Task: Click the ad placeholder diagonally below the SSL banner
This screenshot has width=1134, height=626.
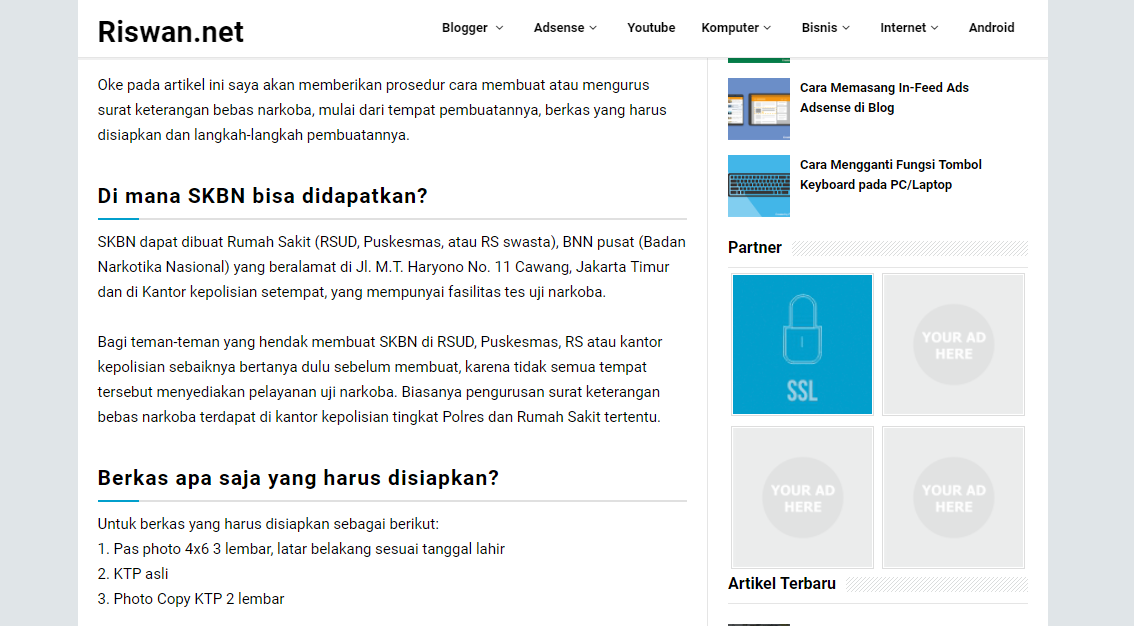Action: tap(953, 497)
